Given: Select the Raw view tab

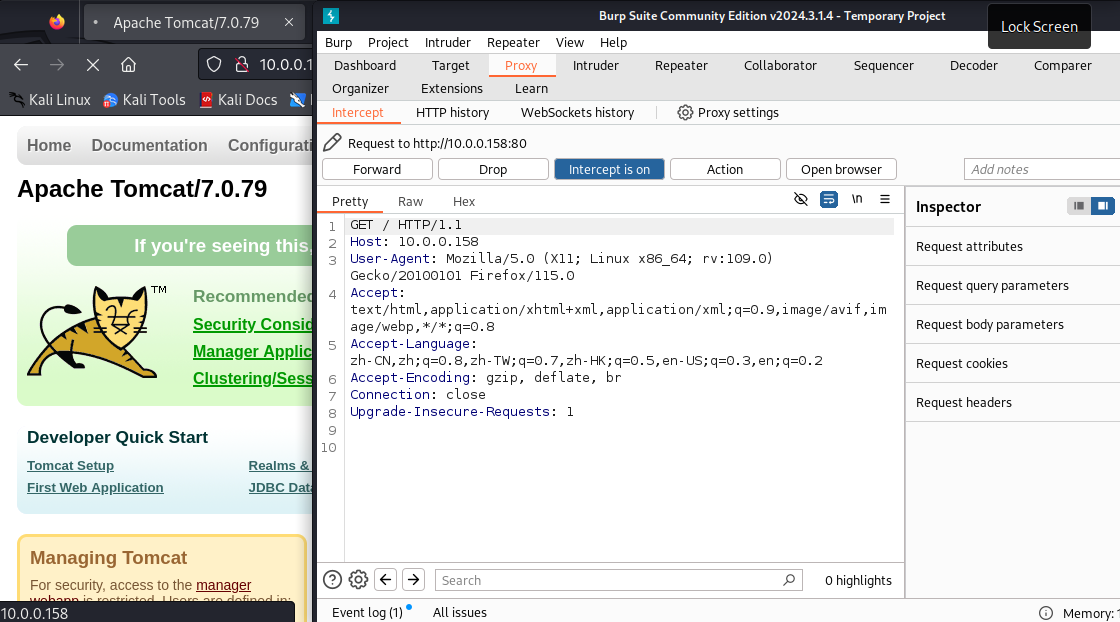Looking at the screenshot, I should click(410, 201).
